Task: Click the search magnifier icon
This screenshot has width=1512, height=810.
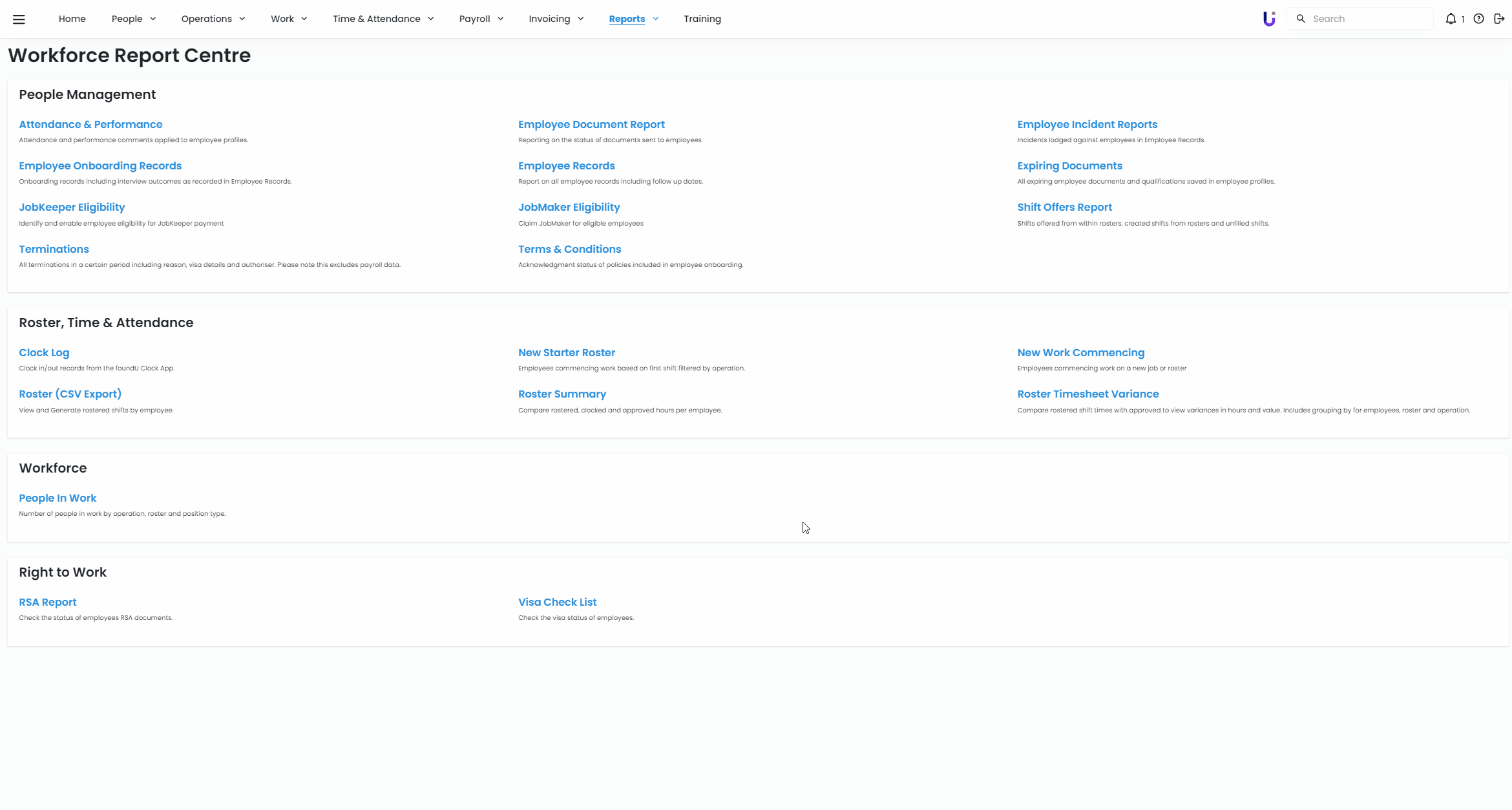Action: (1301, 19)
